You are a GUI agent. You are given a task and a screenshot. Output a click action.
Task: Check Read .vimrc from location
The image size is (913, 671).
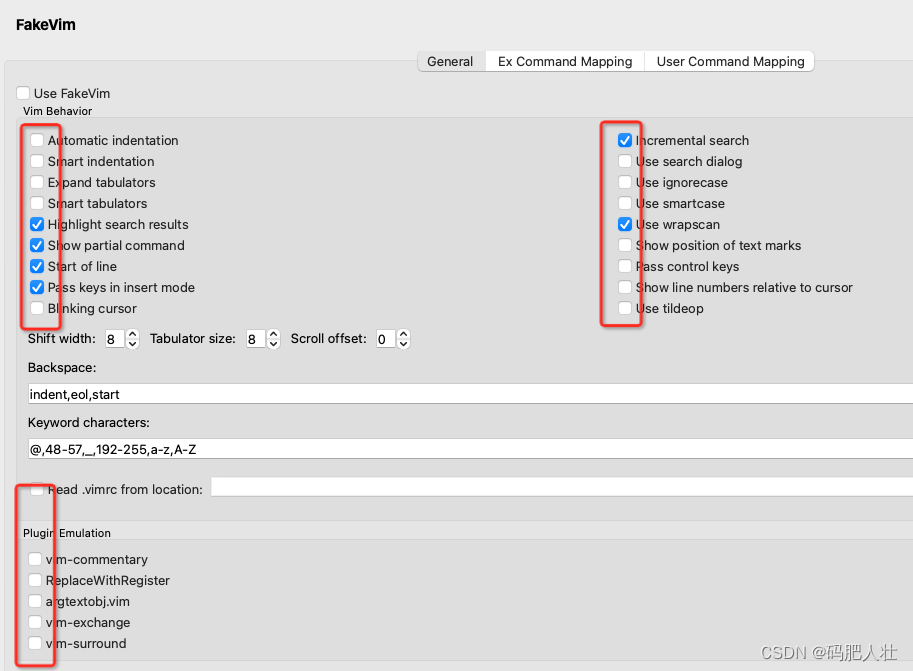(37, 489)
